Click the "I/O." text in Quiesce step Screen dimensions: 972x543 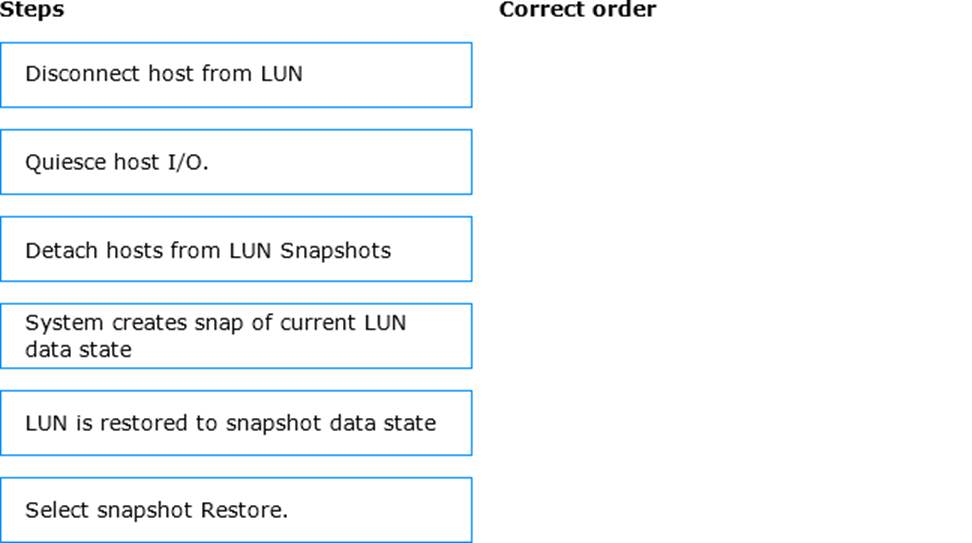point(188,162)
